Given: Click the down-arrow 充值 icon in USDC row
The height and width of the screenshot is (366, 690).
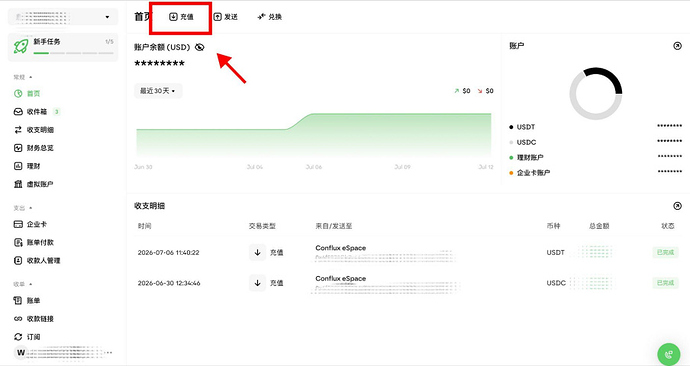Looking at the screenshot, I should point(257,283).
